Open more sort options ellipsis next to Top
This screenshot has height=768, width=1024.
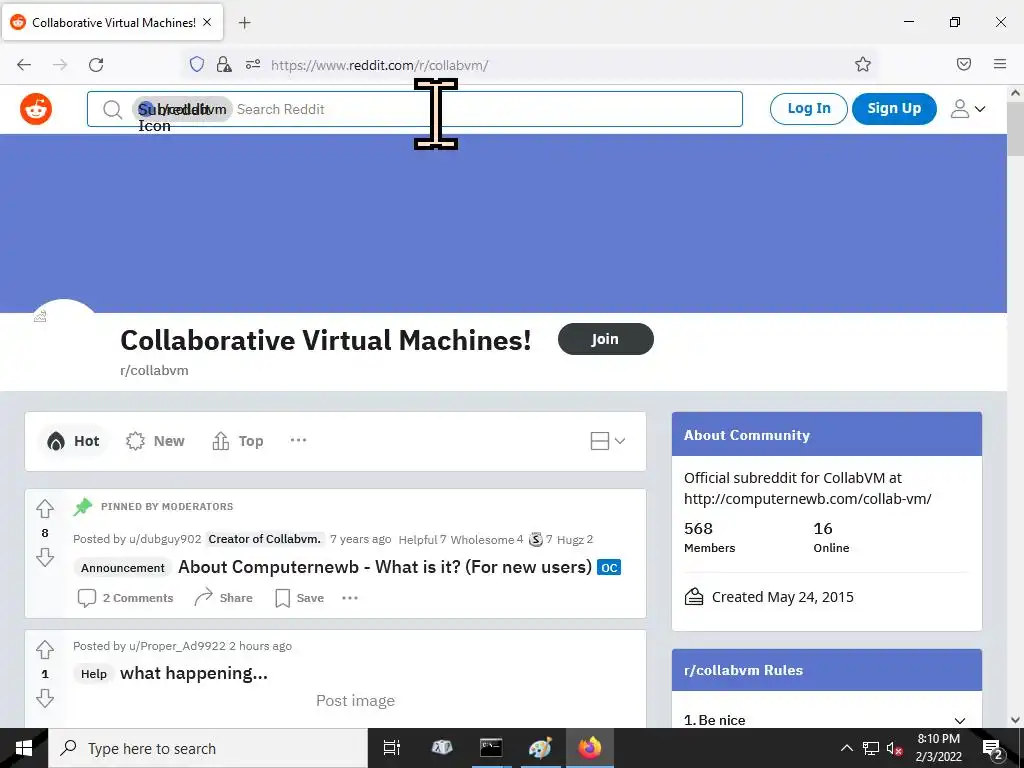click(x=298, y=440)
